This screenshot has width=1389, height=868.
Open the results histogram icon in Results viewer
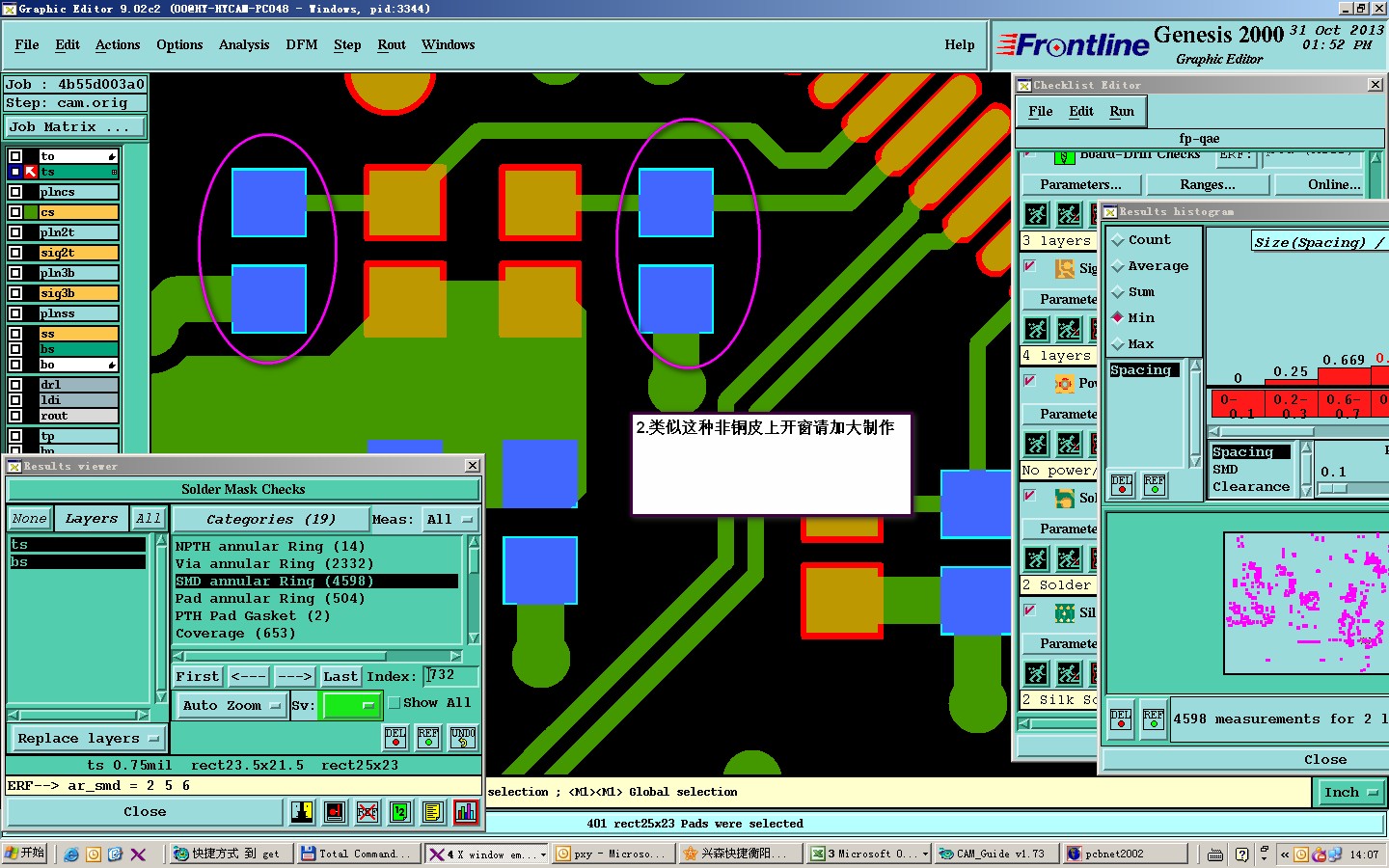click(466, 812)
